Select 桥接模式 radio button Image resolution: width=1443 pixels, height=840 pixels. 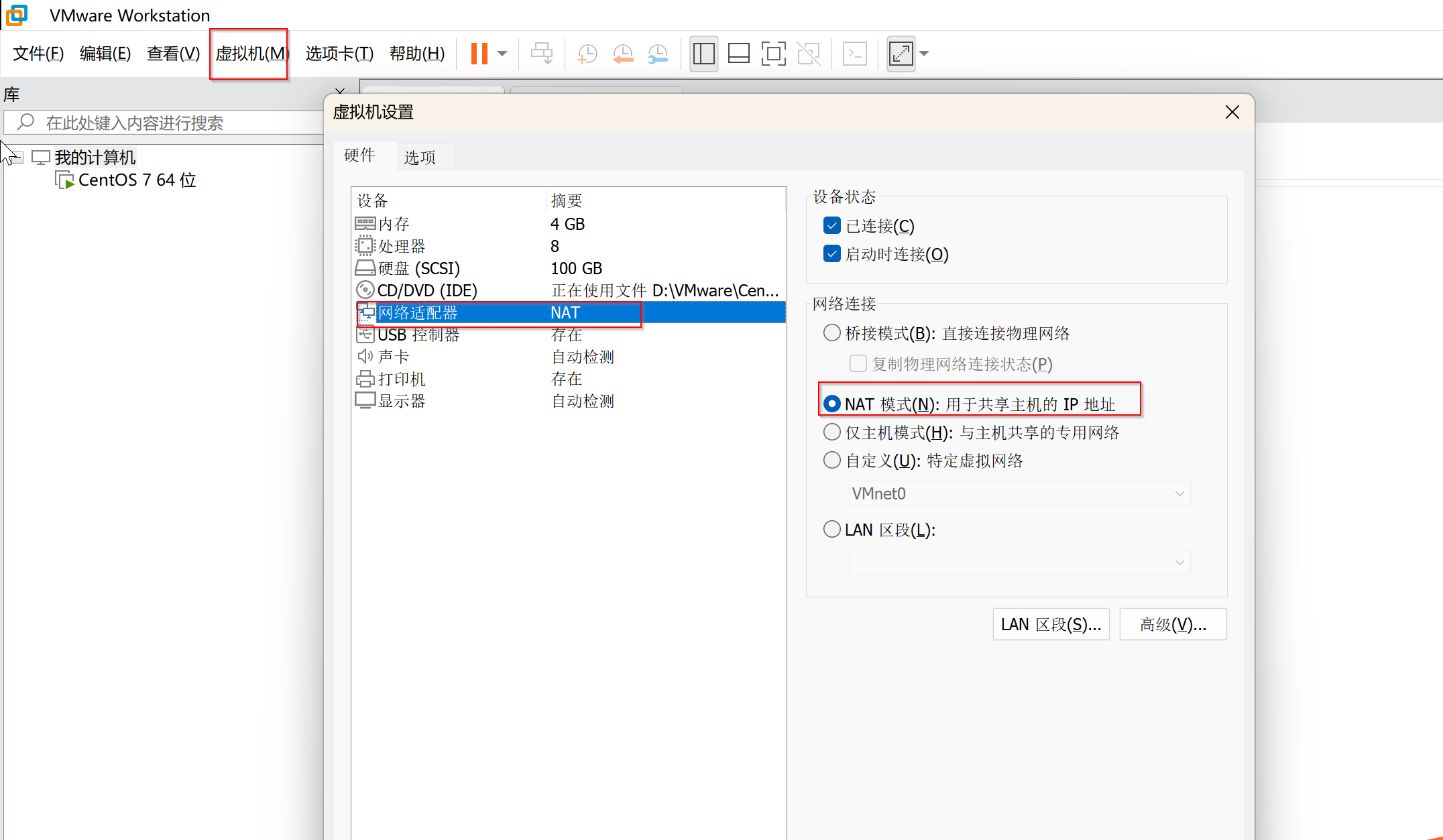831,333
